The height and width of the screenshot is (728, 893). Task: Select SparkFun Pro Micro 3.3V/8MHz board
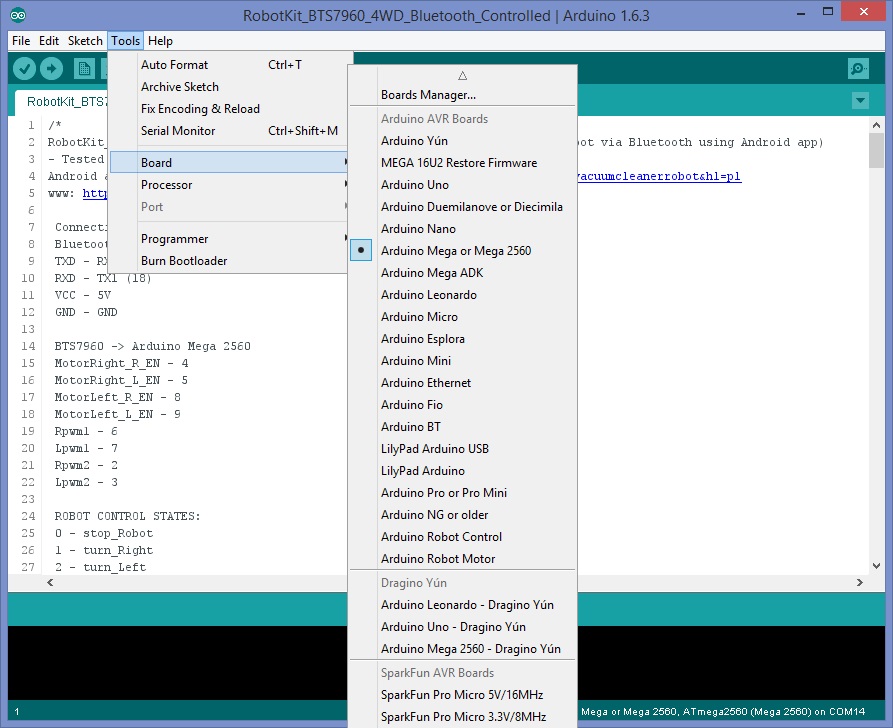click(x=462, y=717)
